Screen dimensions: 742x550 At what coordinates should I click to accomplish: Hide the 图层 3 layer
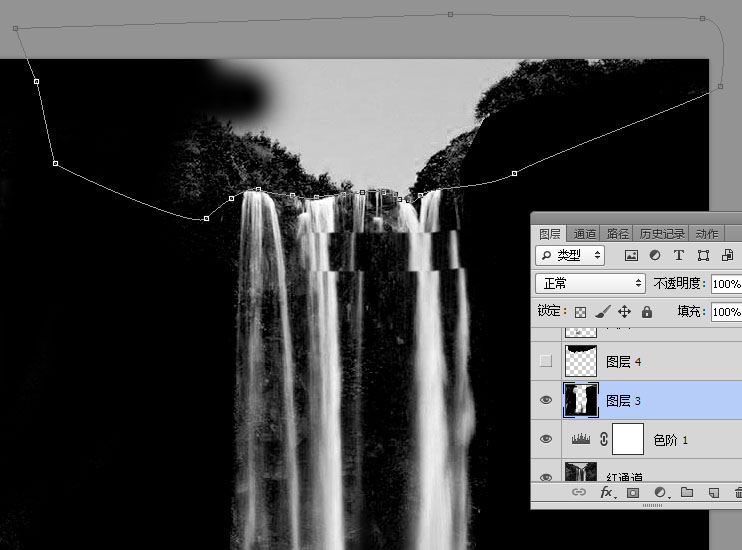(546, 400)
